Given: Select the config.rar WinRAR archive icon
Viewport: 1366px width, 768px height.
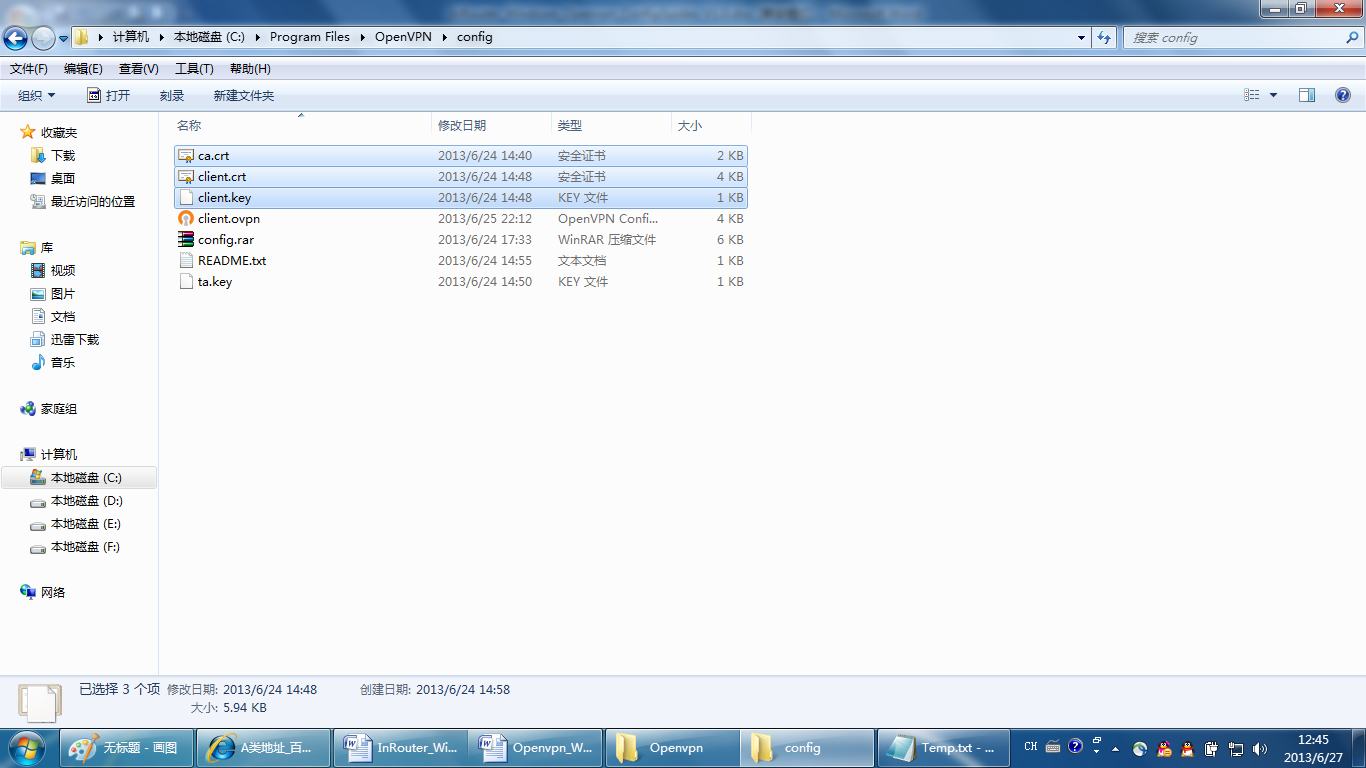Looking at the screenshot, I should (x=186, y=240).
